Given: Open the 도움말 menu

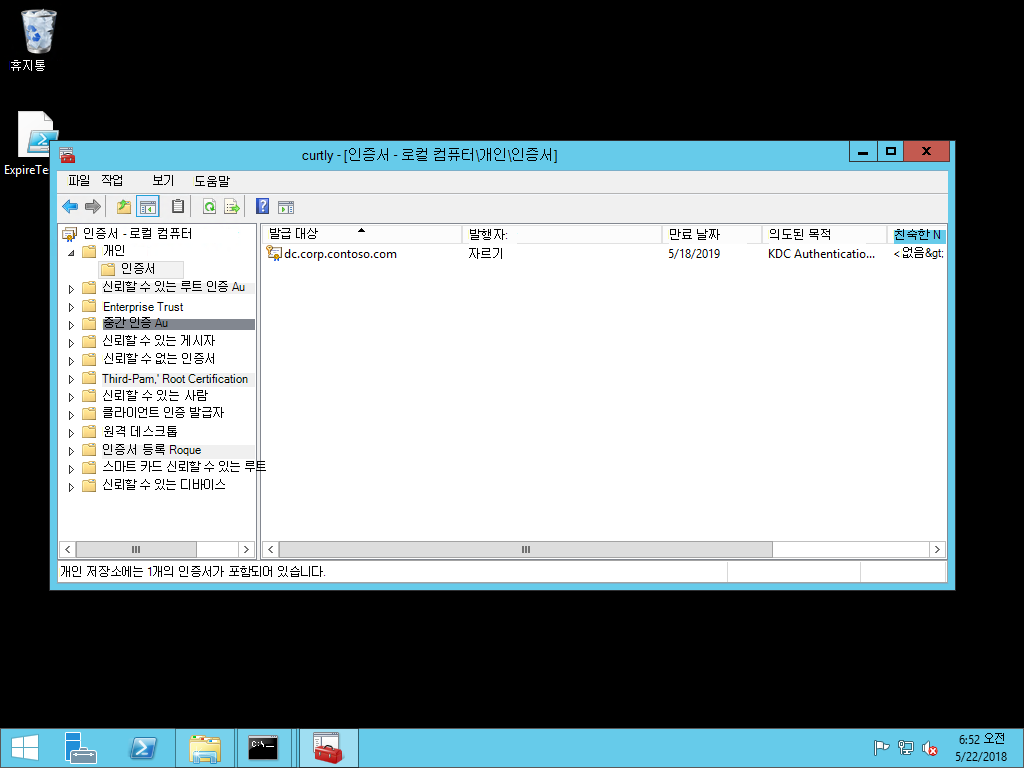Looking at the screenshot, I should click(212, 181).
